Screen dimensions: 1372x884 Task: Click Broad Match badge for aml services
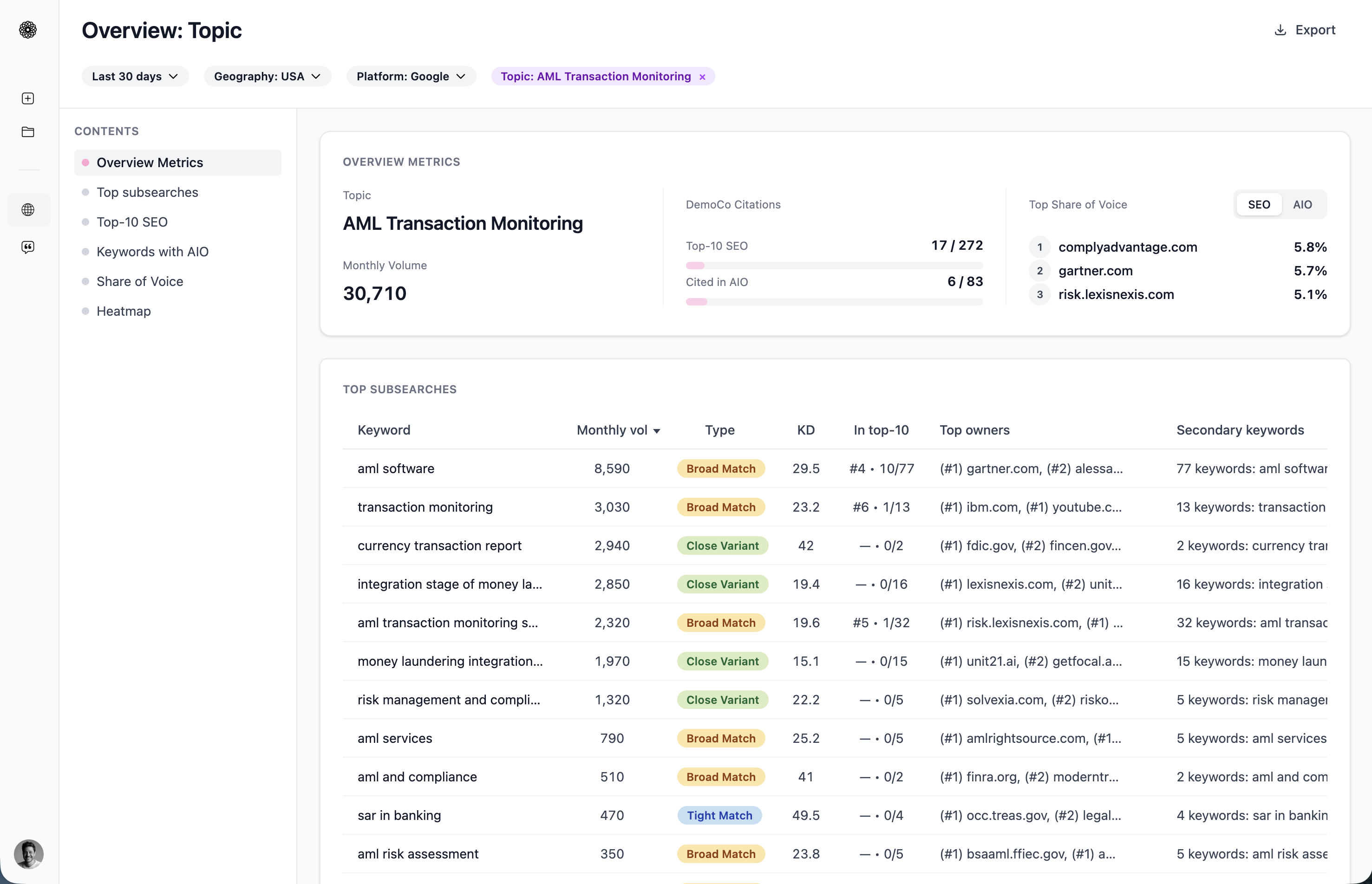[x=720, y=738]
